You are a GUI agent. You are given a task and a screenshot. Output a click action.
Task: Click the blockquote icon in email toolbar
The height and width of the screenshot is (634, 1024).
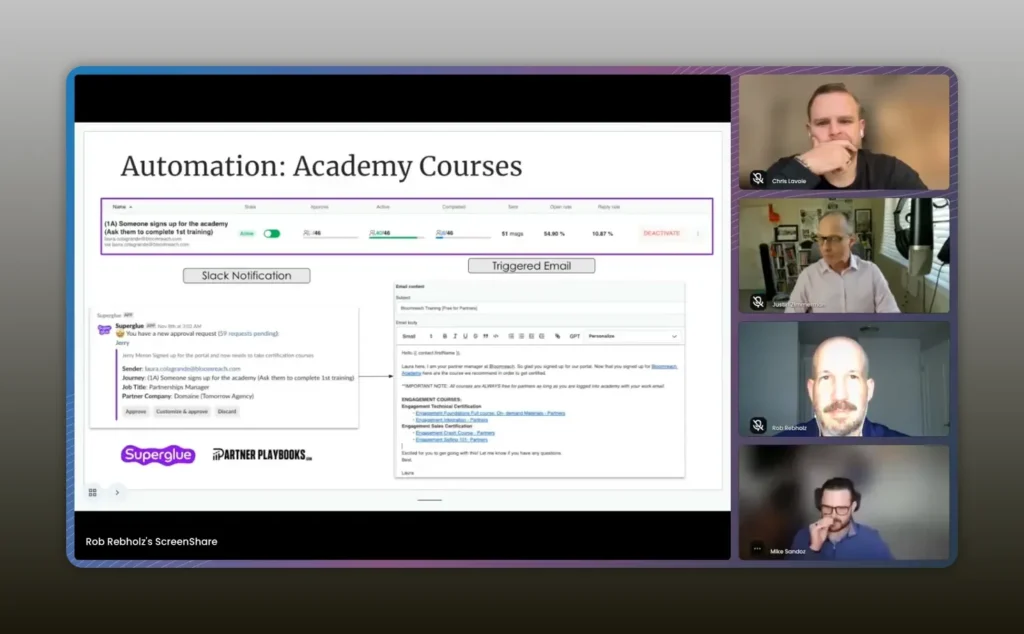(485, 336)
